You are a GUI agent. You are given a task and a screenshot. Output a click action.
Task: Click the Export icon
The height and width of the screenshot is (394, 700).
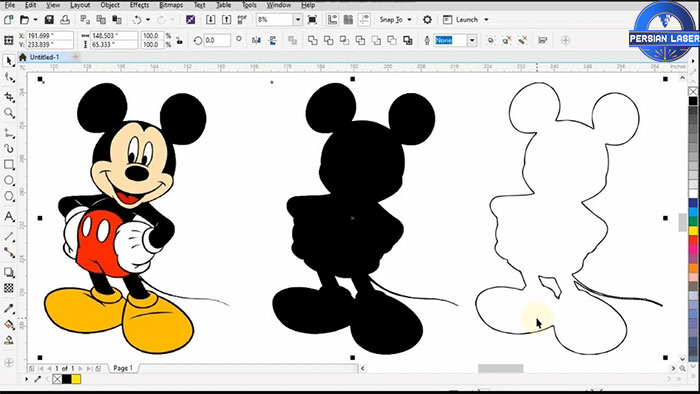(x=227, y=20)
